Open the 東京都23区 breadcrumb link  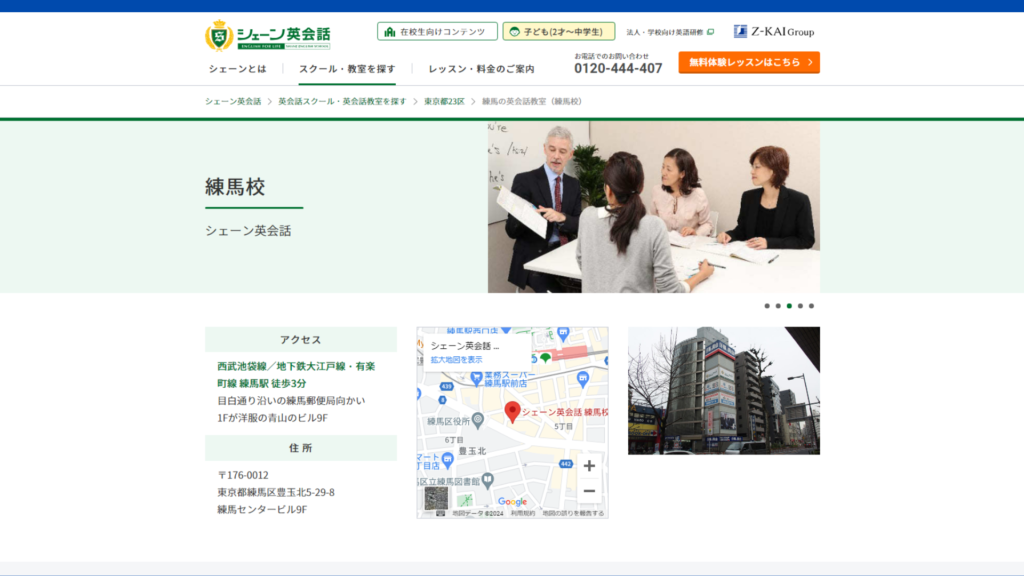[x=444, y=101]
